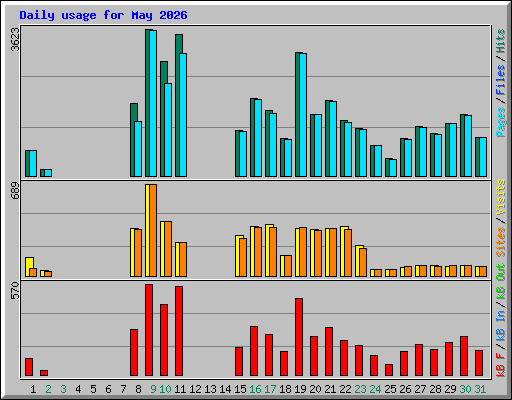
Task: Click the green day 24 axis label
Action: pos(375,389)
